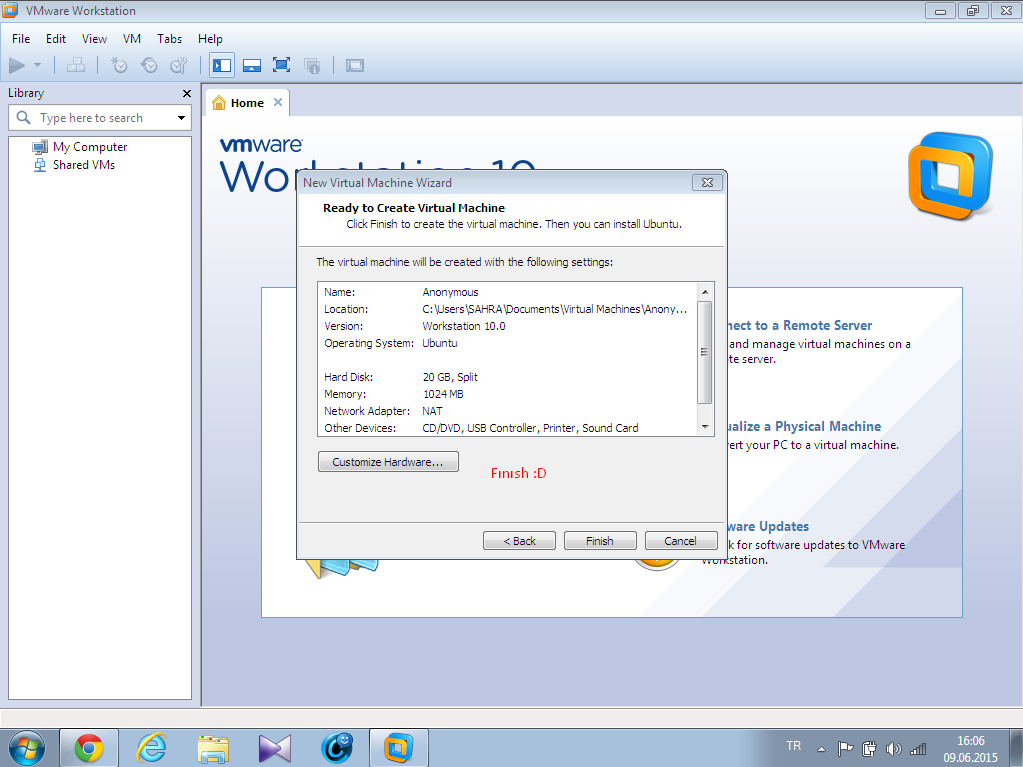Click the full screen mode toolbar icon
This screenshot has width=1023, height=767.
tap(281, 65)
